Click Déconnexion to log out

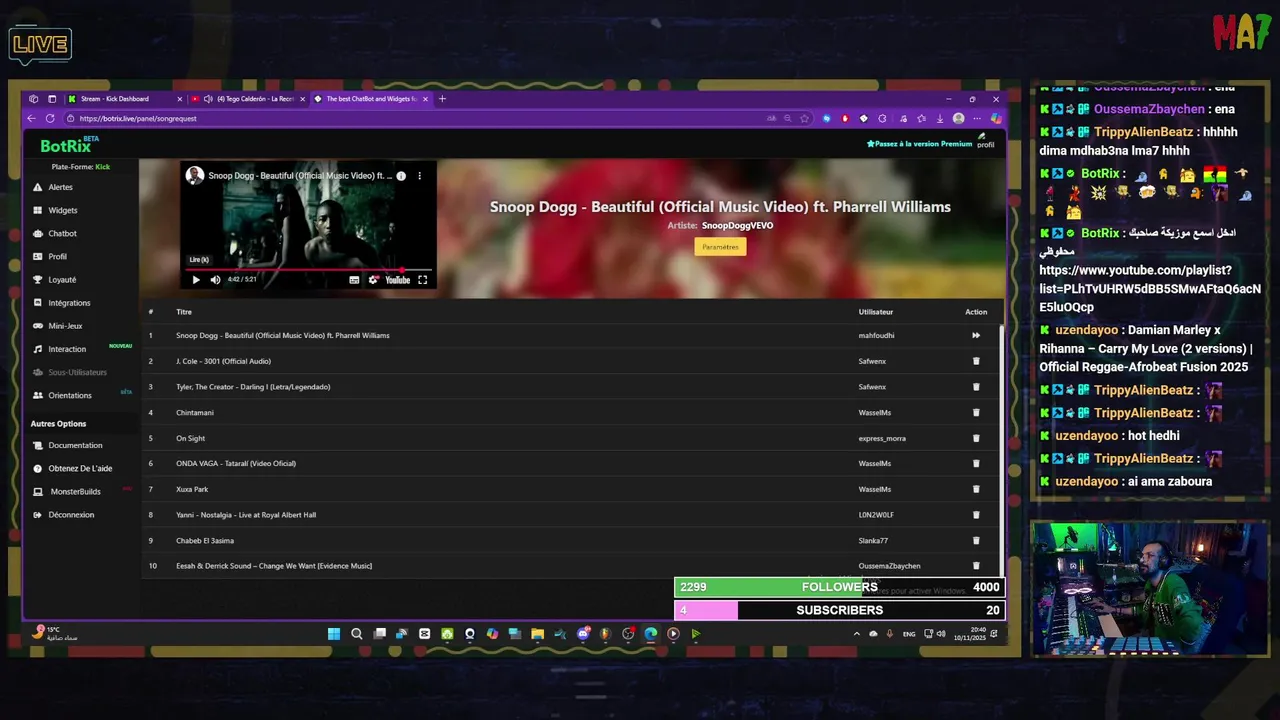click(x=71, y=514)
